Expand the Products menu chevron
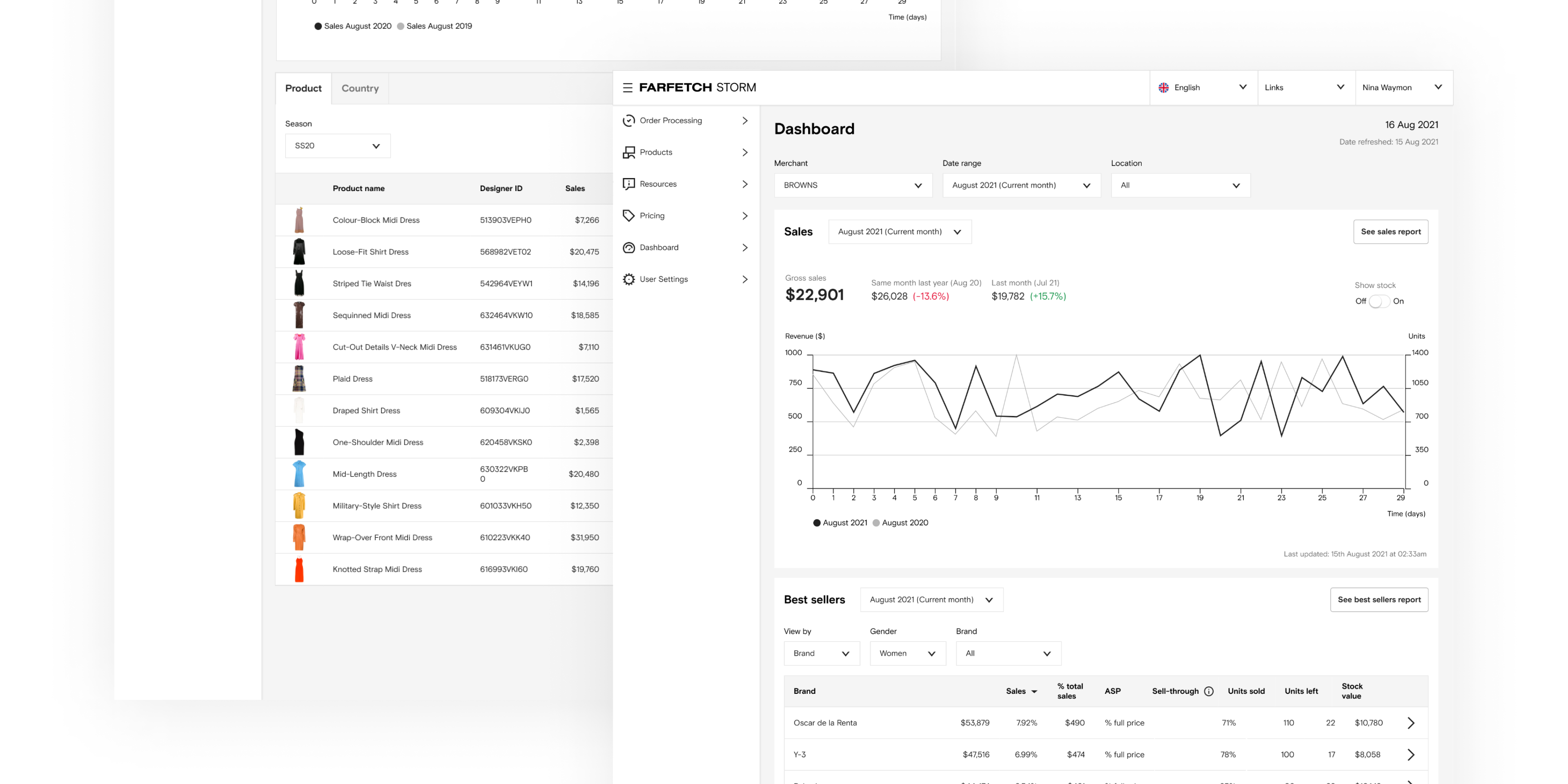The height and width of the screenshot is (784, 1568). [744, 152]
